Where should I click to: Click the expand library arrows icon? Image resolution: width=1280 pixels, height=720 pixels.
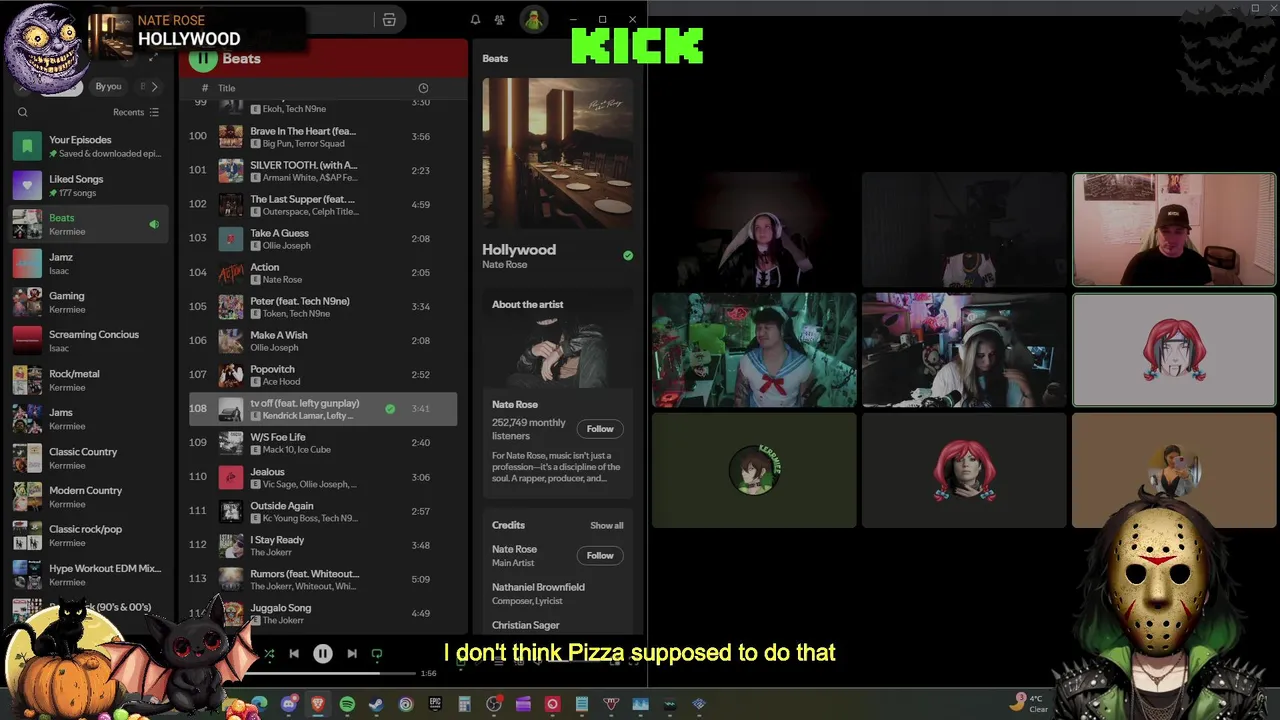point(153,58)
